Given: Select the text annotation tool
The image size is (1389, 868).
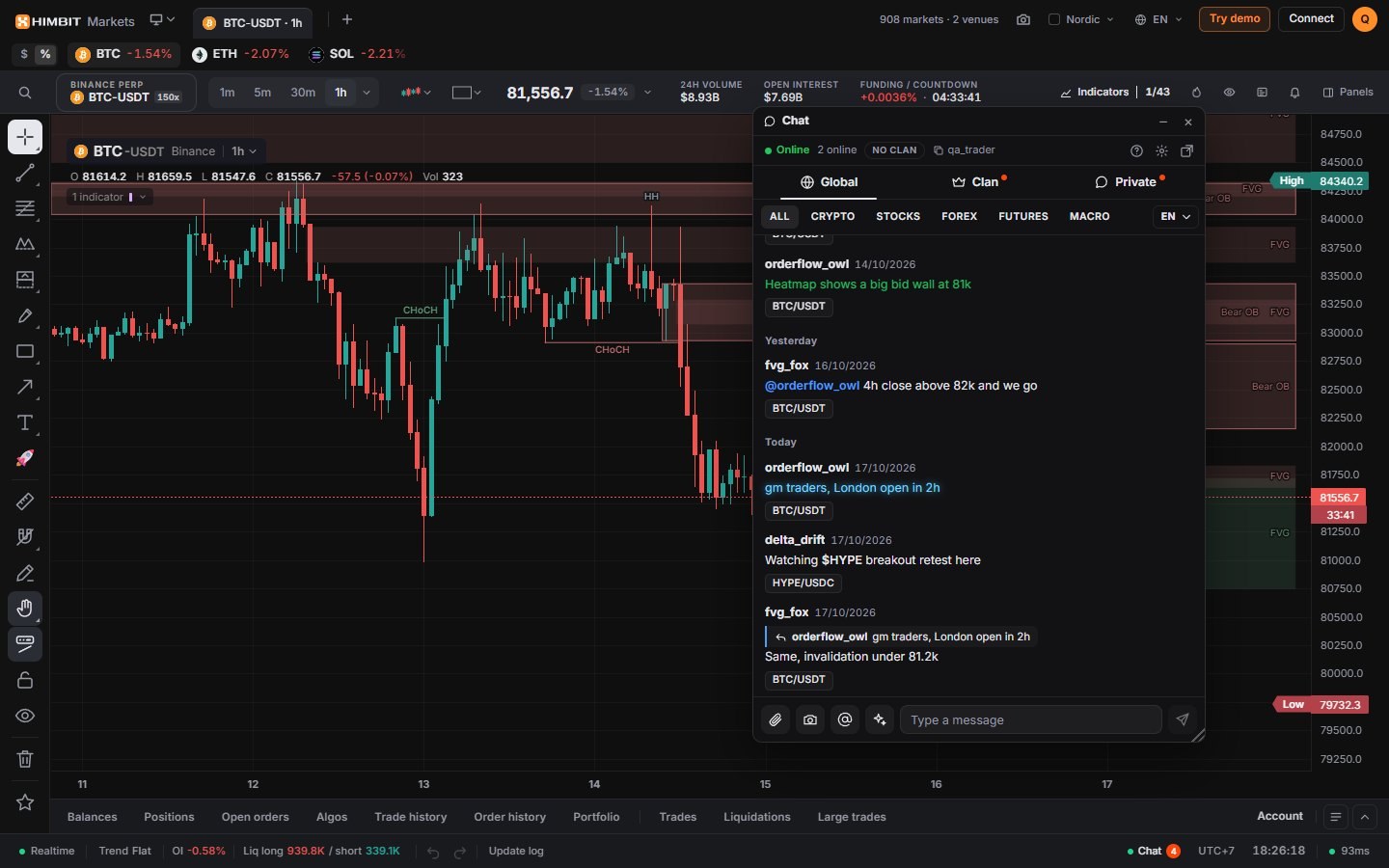Looking at the screenshot, I should click(25, 422).
